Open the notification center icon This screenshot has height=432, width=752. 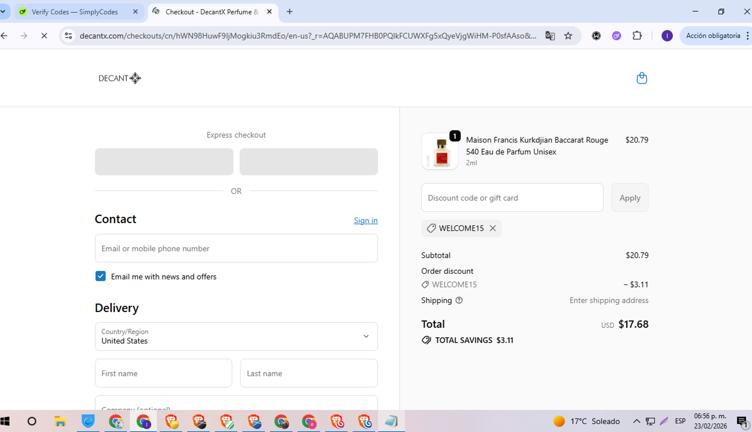tap(742, 421)
